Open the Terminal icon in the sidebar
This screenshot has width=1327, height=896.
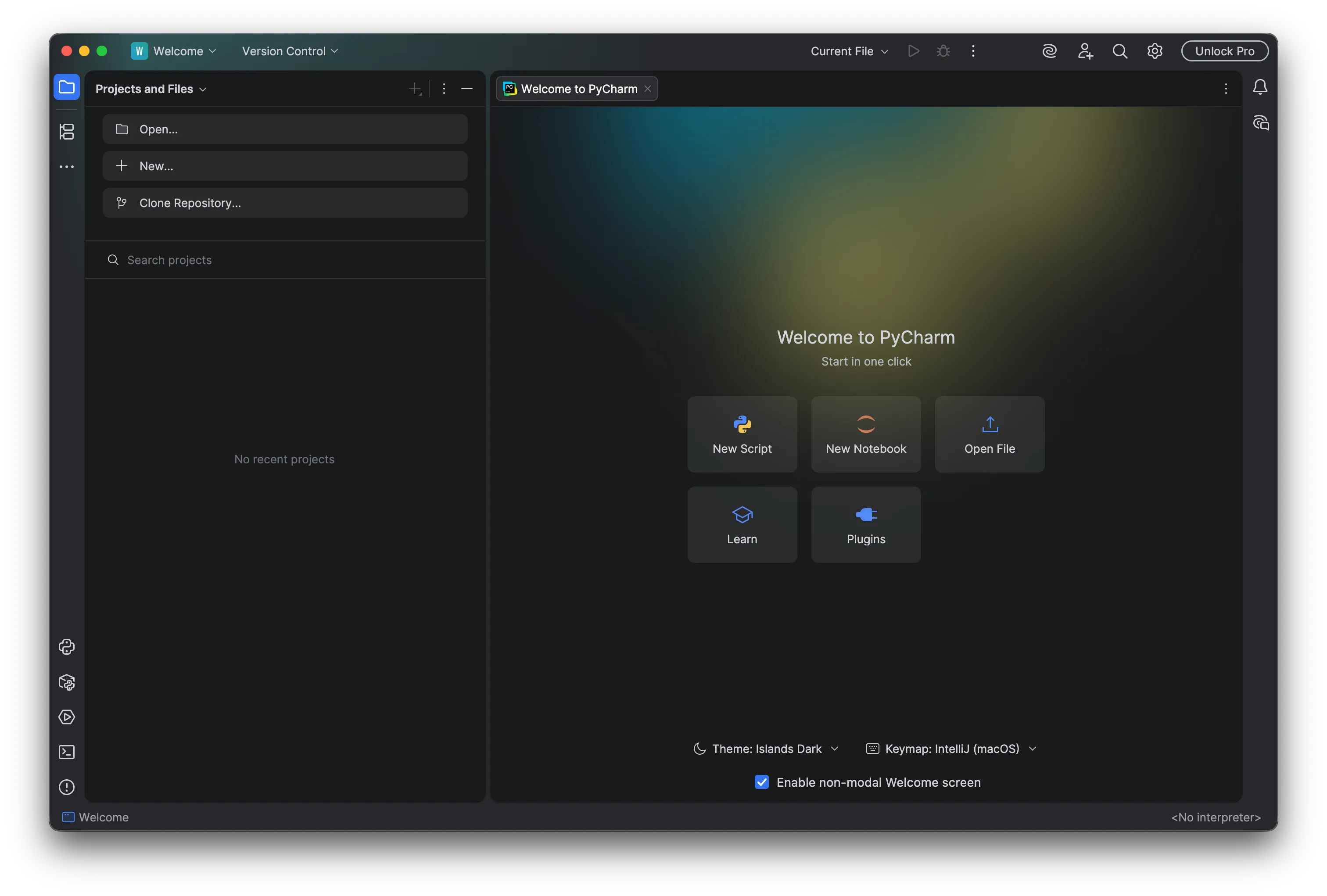pyautogui.click(x=67, y=753)
